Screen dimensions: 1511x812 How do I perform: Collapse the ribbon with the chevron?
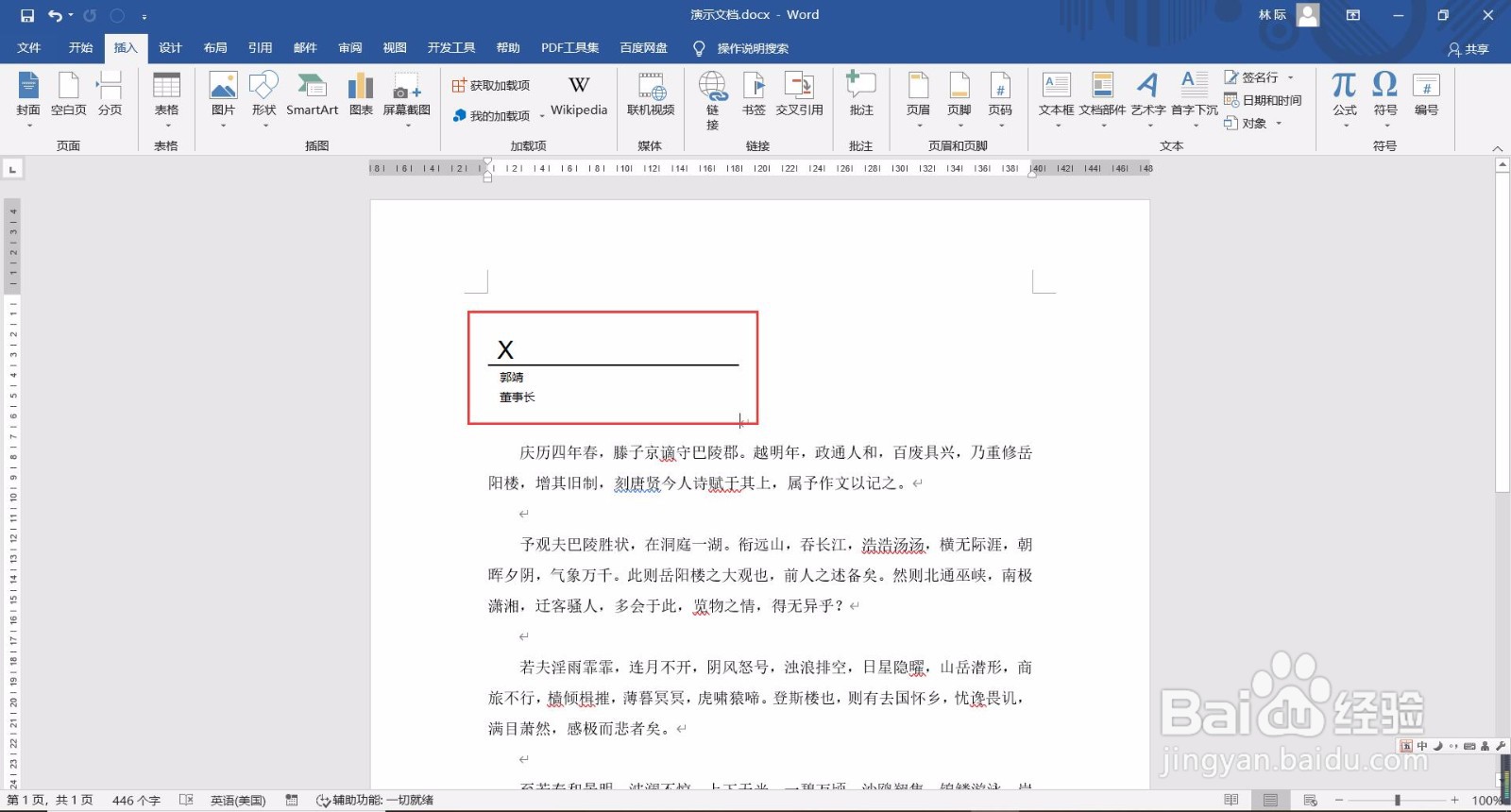point(1497,148)
